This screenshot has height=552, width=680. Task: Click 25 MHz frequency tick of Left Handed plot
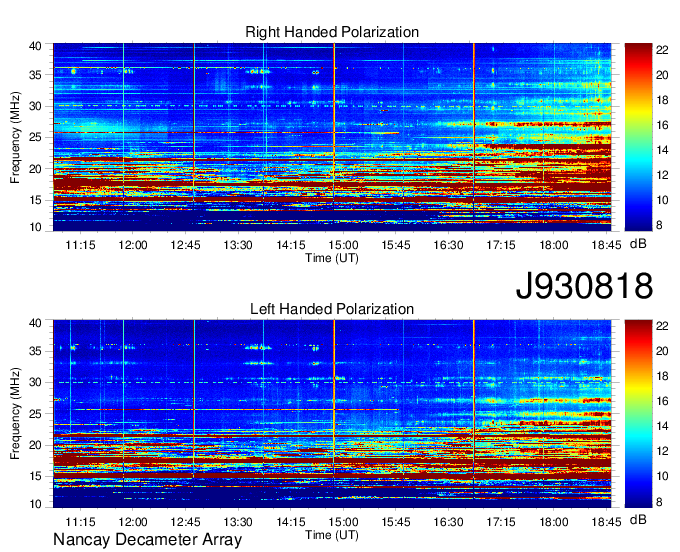(36, 414)
